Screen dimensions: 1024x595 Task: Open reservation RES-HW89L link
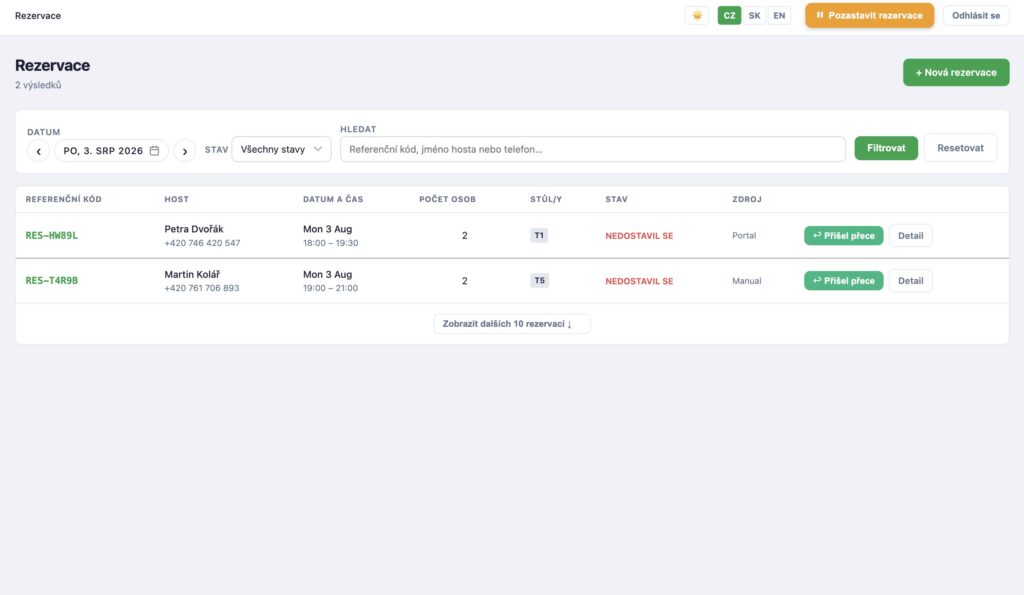(52, 236)
